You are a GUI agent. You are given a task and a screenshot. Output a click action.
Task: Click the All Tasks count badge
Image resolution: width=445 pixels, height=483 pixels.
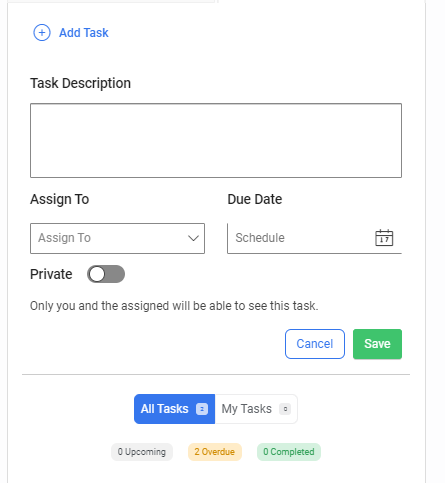[x=202, y=409]
